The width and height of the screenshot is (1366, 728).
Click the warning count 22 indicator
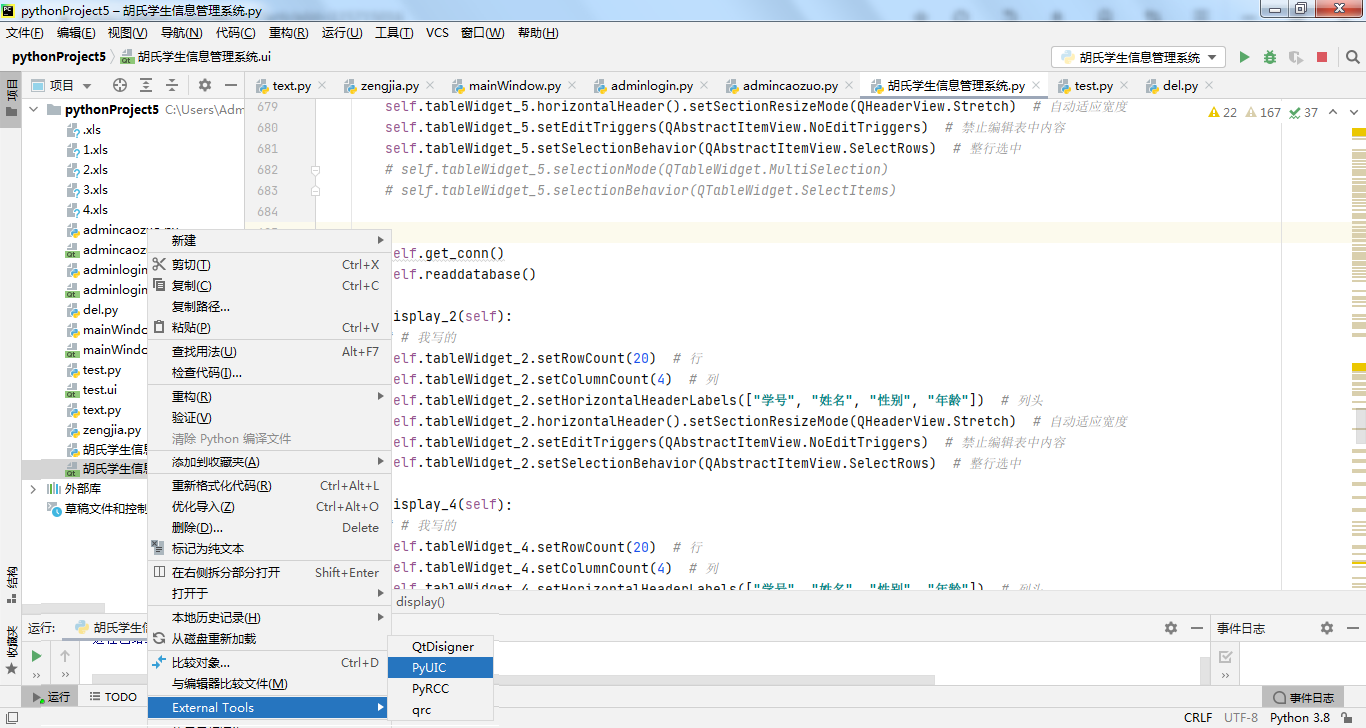(1222, 112)
